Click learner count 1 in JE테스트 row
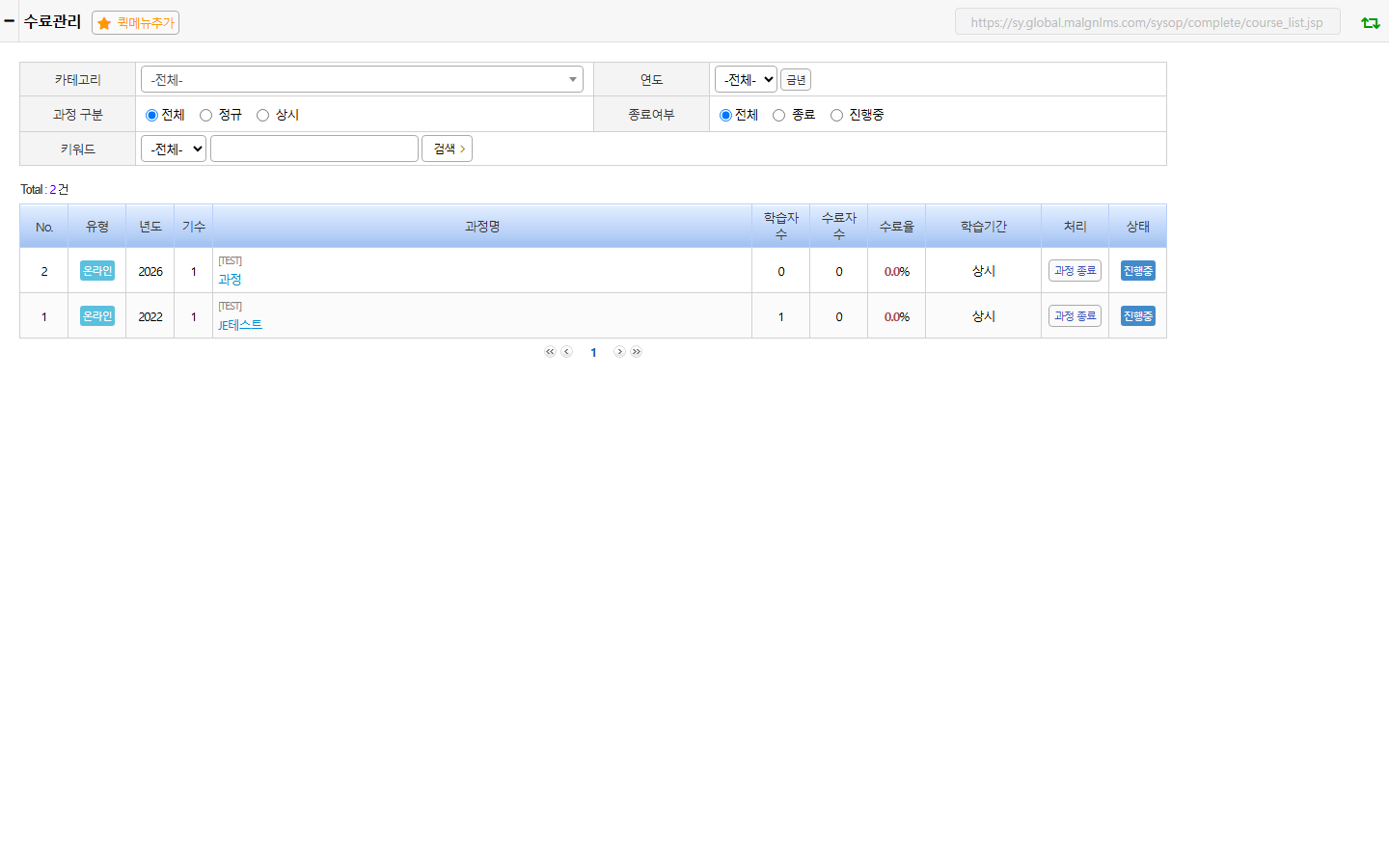 point(781,317)
